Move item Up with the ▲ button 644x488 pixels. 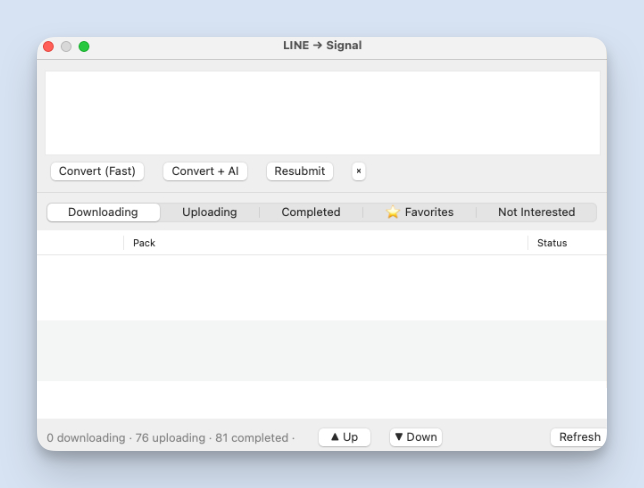[x=344, y=437]
